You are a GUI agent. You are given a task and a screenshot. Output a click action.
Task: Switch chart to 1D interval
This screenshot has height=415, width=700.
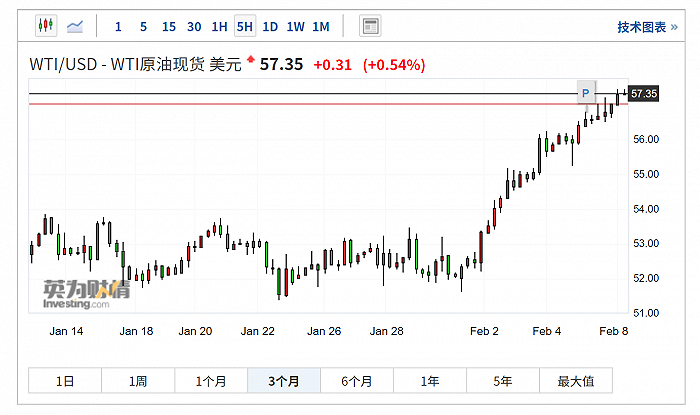point(270,27)
